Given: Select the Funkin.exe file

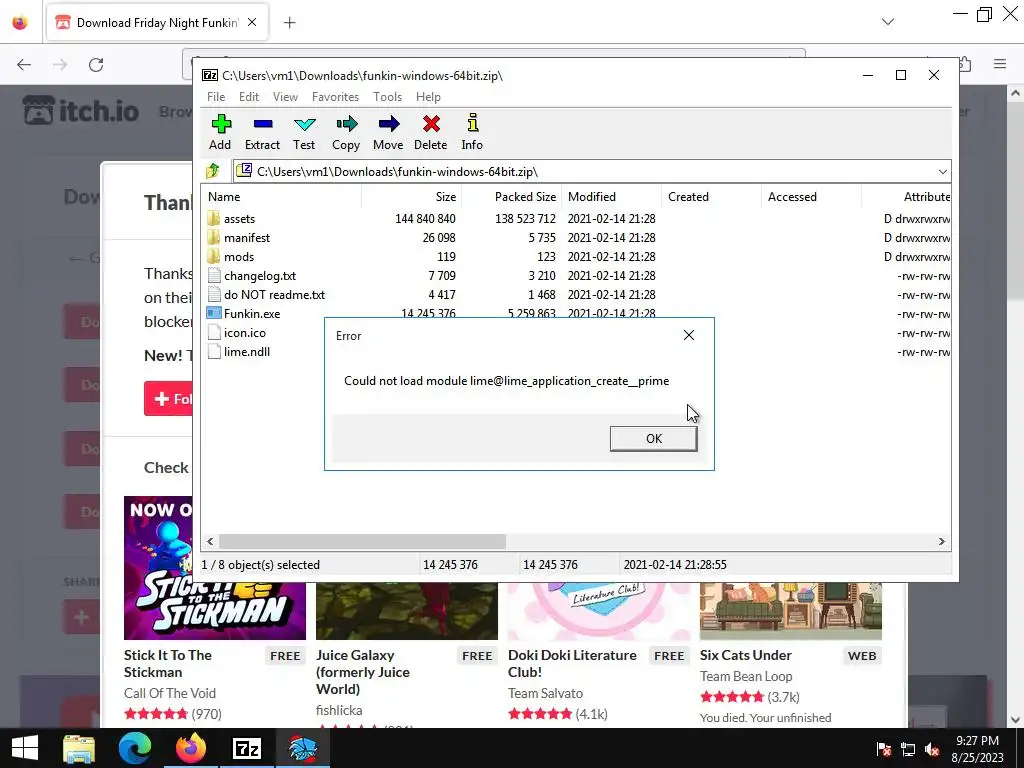Looking at the screenshot, I should [x=252, y=313].
